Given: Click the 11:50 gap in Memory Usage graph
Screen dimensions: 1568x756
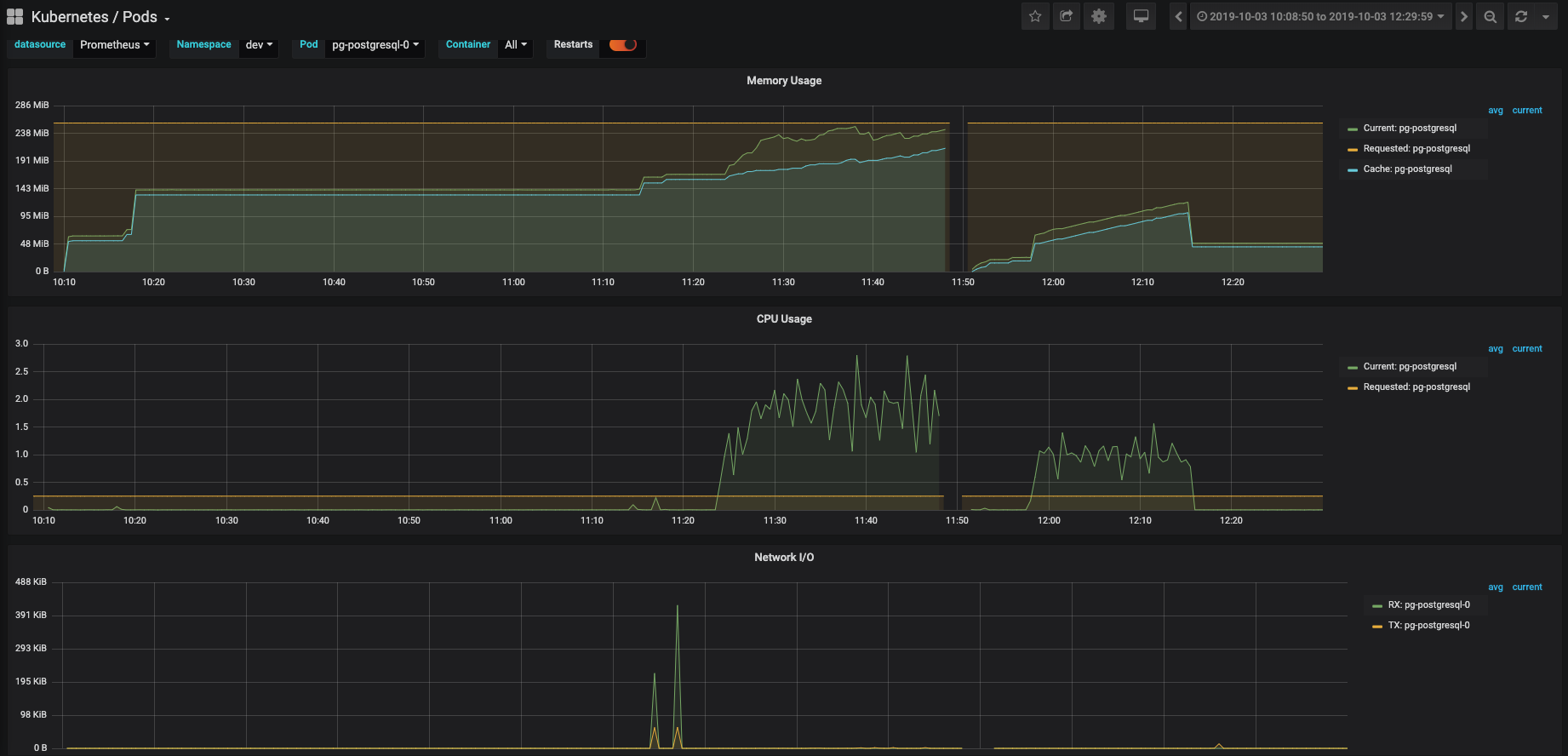Looking at the screenshot, I should (x=957, y=189).
